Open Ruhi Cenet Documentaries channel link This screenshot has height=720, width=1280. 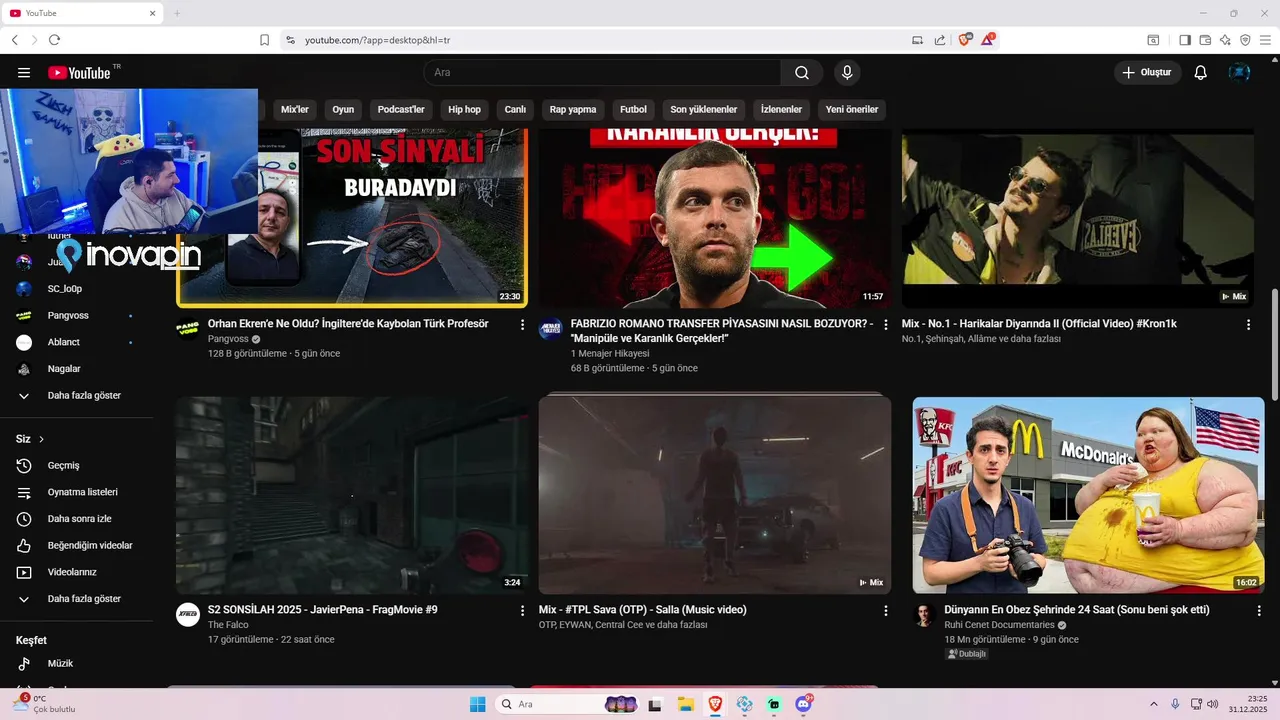pos(999,625)
